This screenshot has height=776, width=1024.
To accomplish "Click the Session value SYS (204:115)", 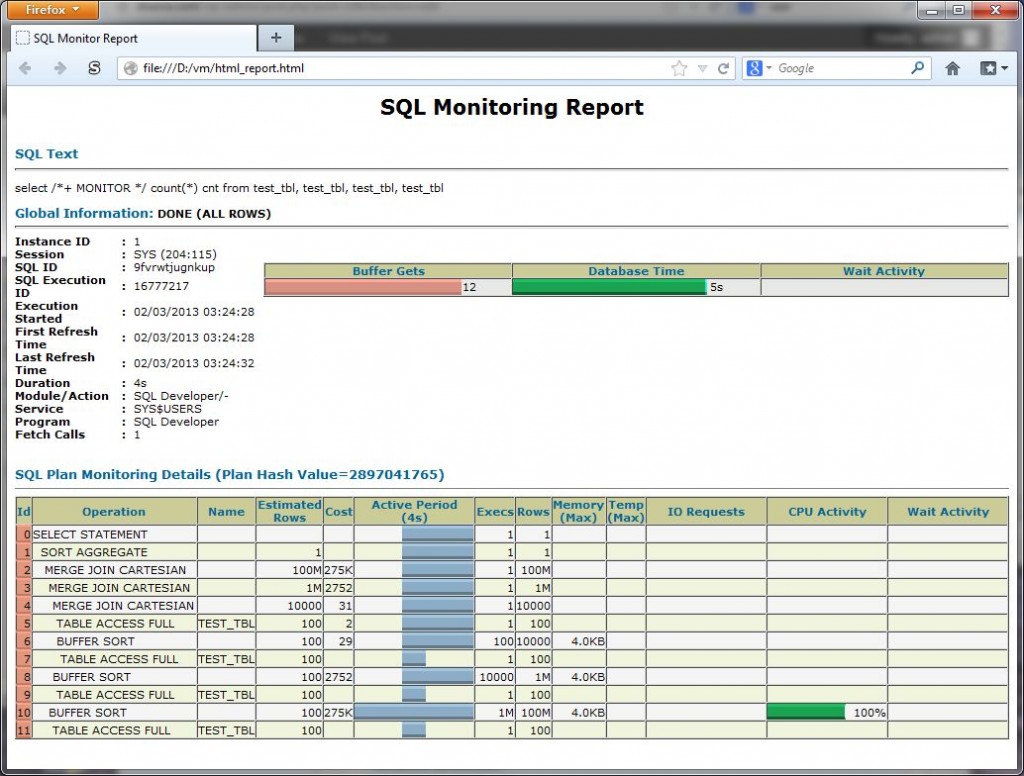I will click(175, 254).
